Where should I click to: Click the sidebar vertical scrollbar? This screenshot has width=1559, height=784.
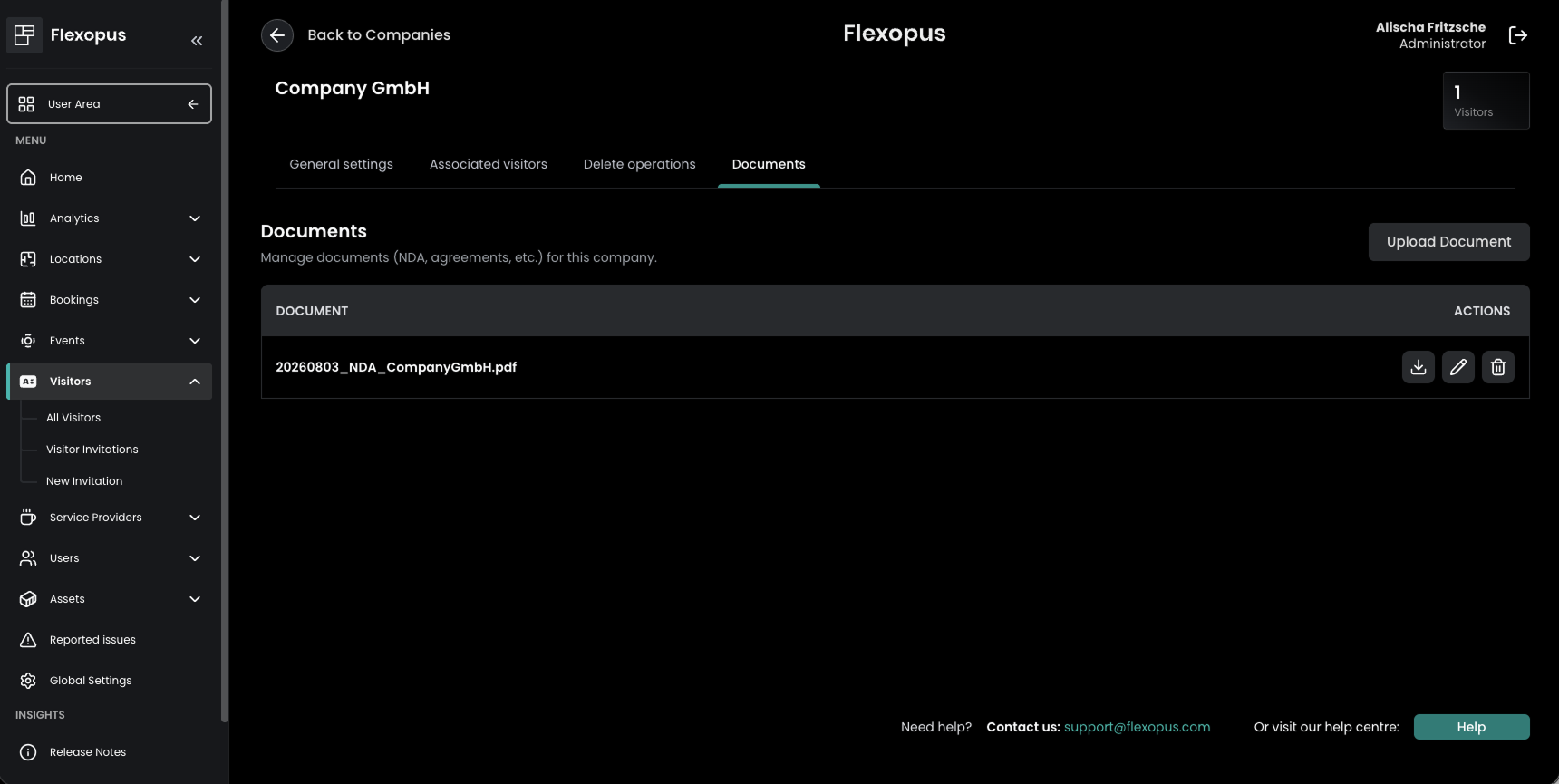coord(225,363)
